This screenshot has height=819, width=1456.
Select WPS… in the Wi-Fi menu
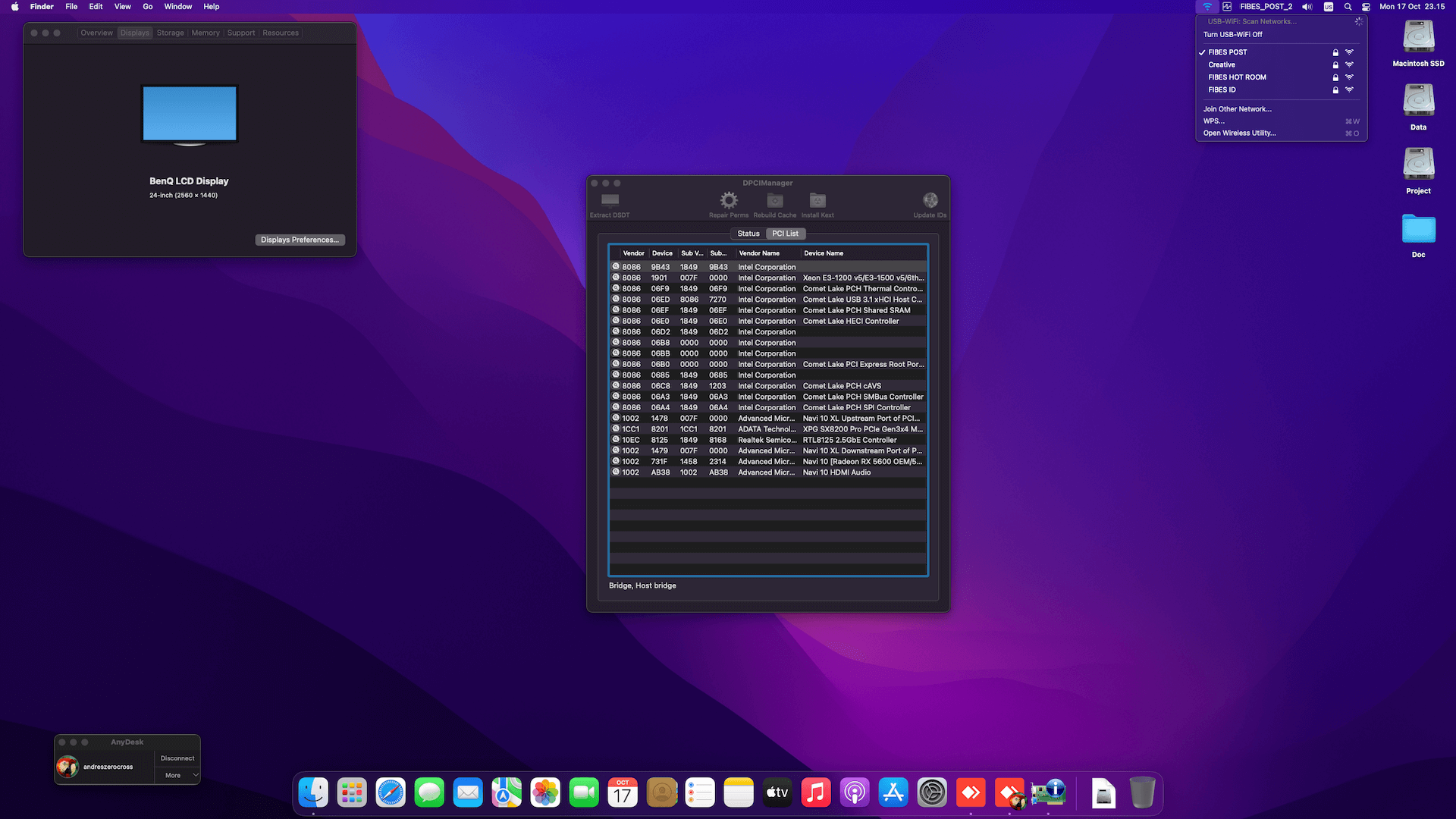coord(1282,121)
